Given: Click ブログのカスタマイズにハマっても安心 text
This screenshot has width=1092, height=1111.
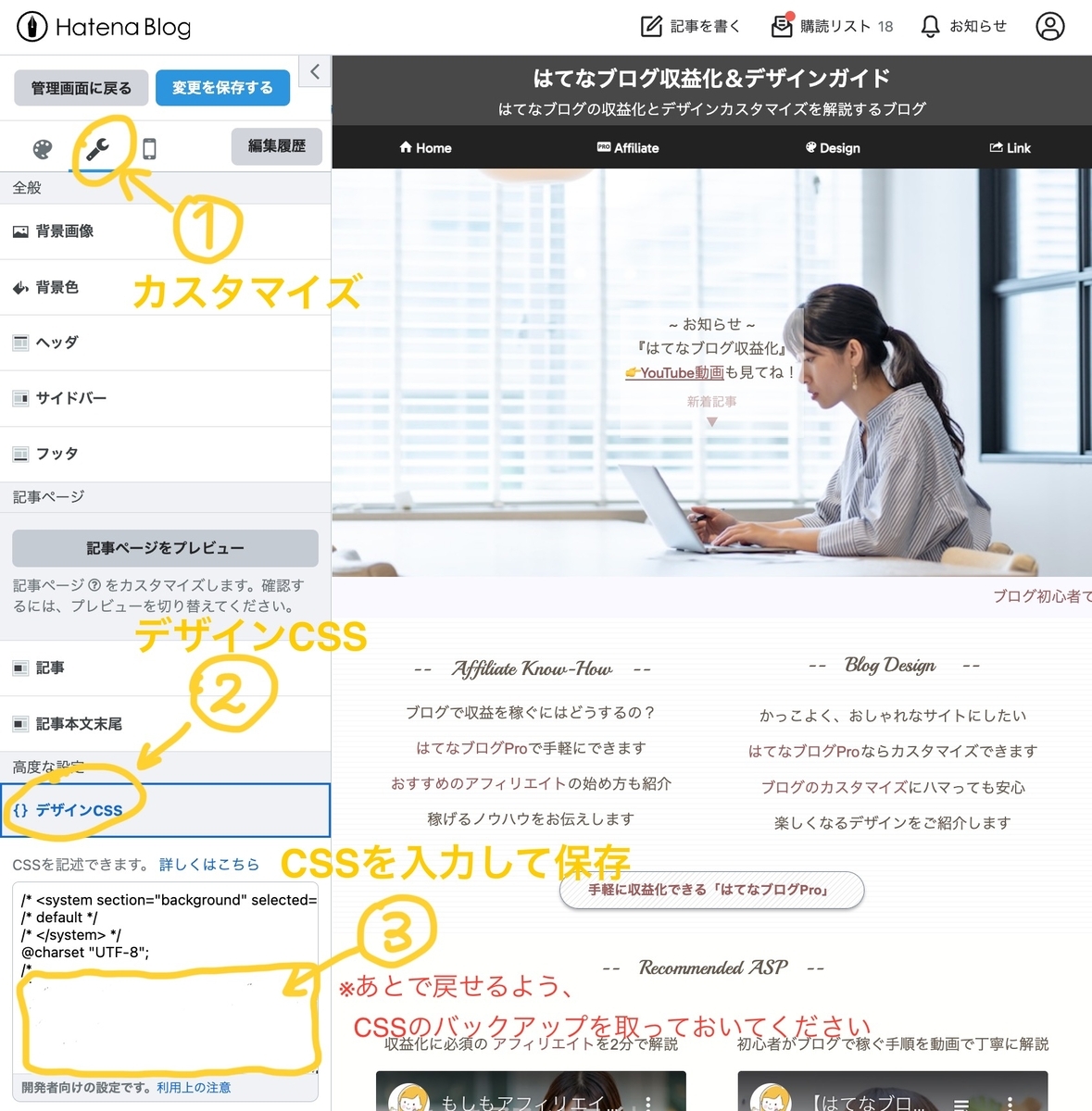Looking at the screenshot, I should [892, 787].
